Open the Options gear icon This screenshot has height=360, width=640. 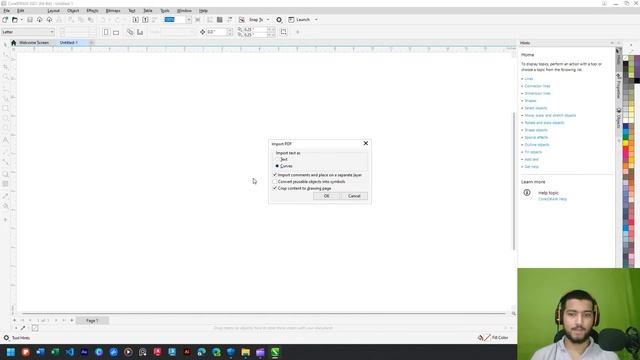pyautogui.click(x=279, y=20)
